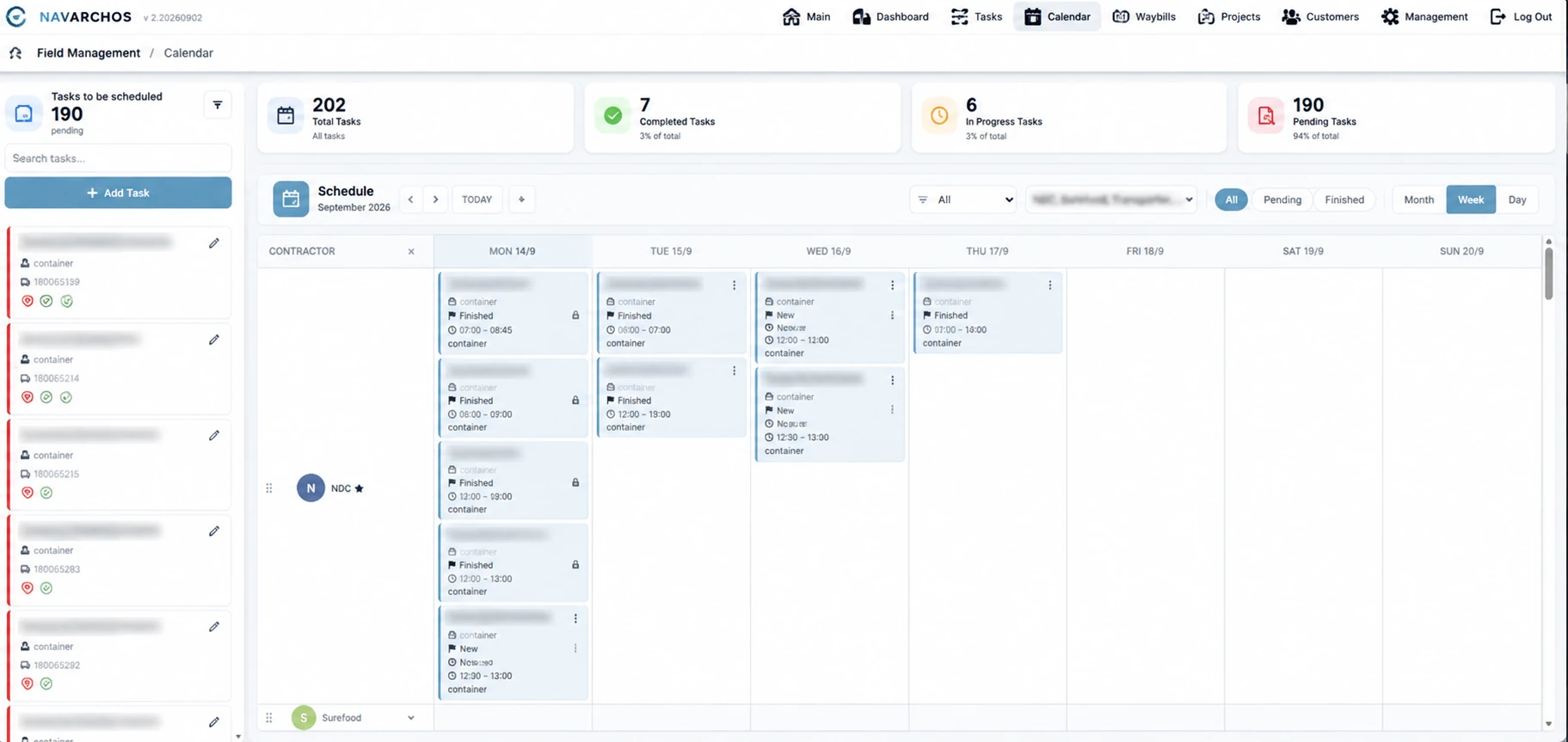Click the drag handle of the NDC row
This screenshot has height=742, width=1568.
[269, 488]
